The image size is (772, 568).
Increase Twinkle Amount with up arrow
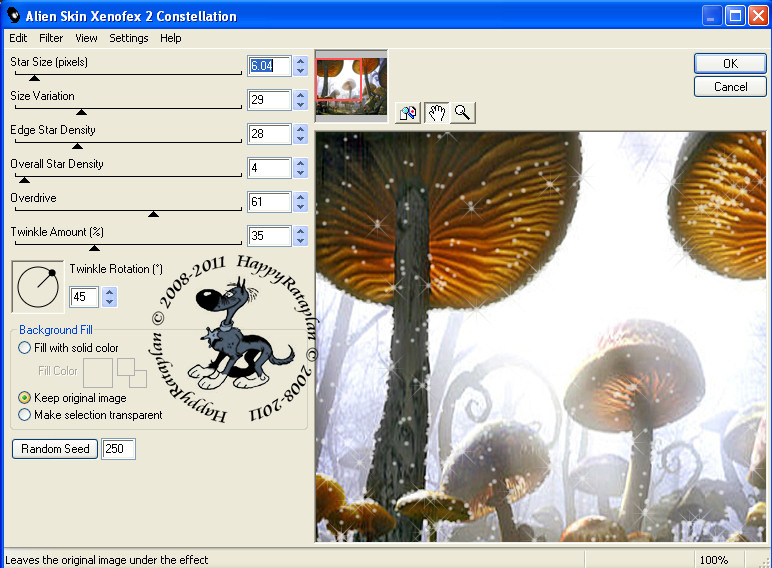[x=300, y=230]
